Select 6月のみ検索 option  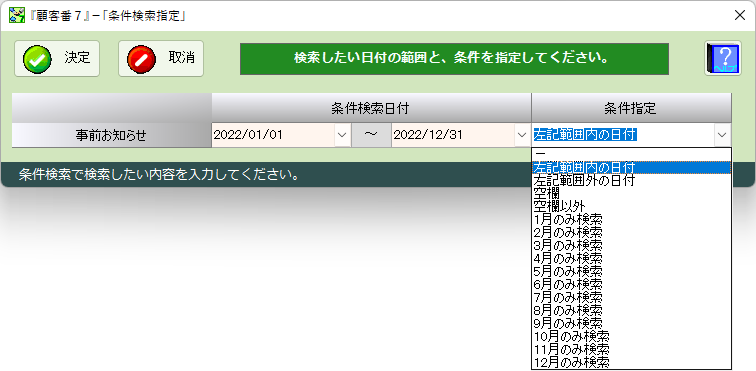[631, 284]
